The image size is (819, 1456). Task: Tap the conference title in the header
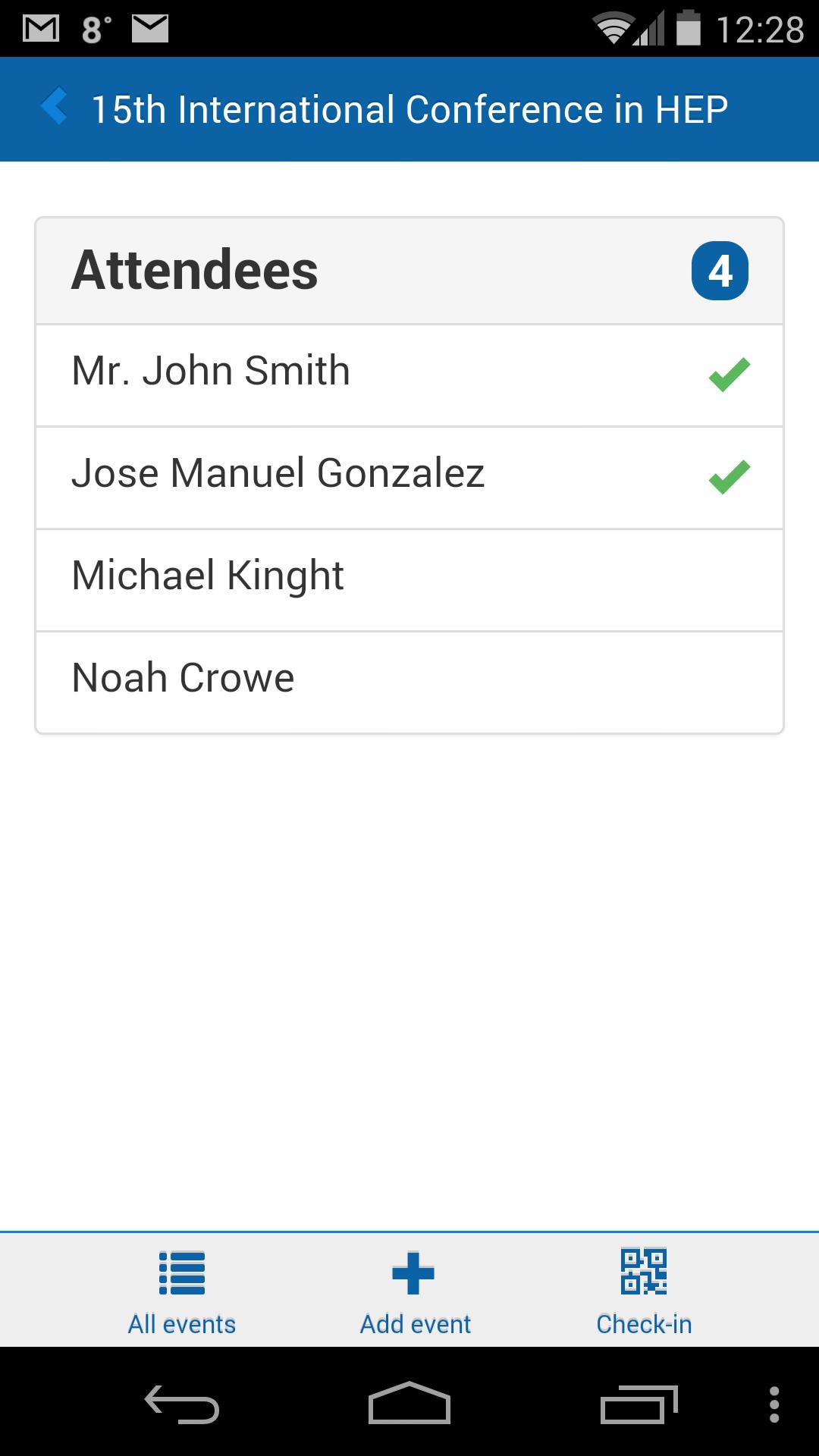409,109
